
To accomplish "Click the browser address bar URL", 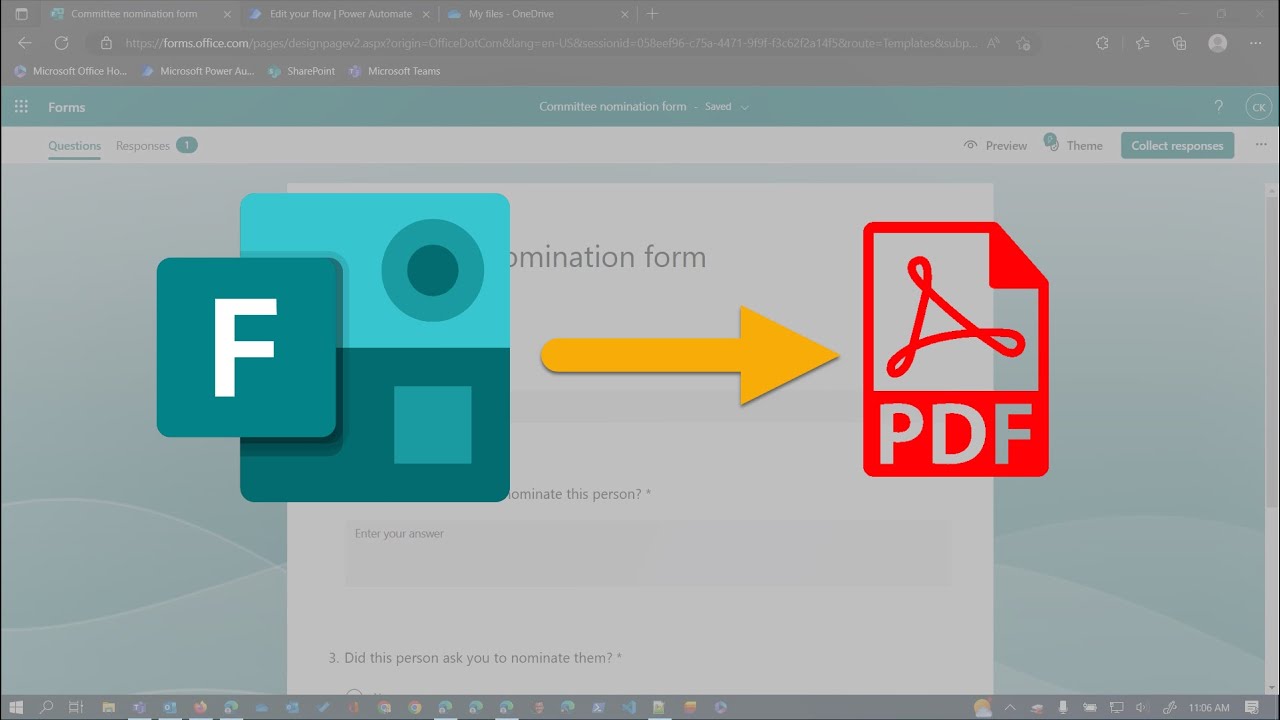I will (550, 43).
